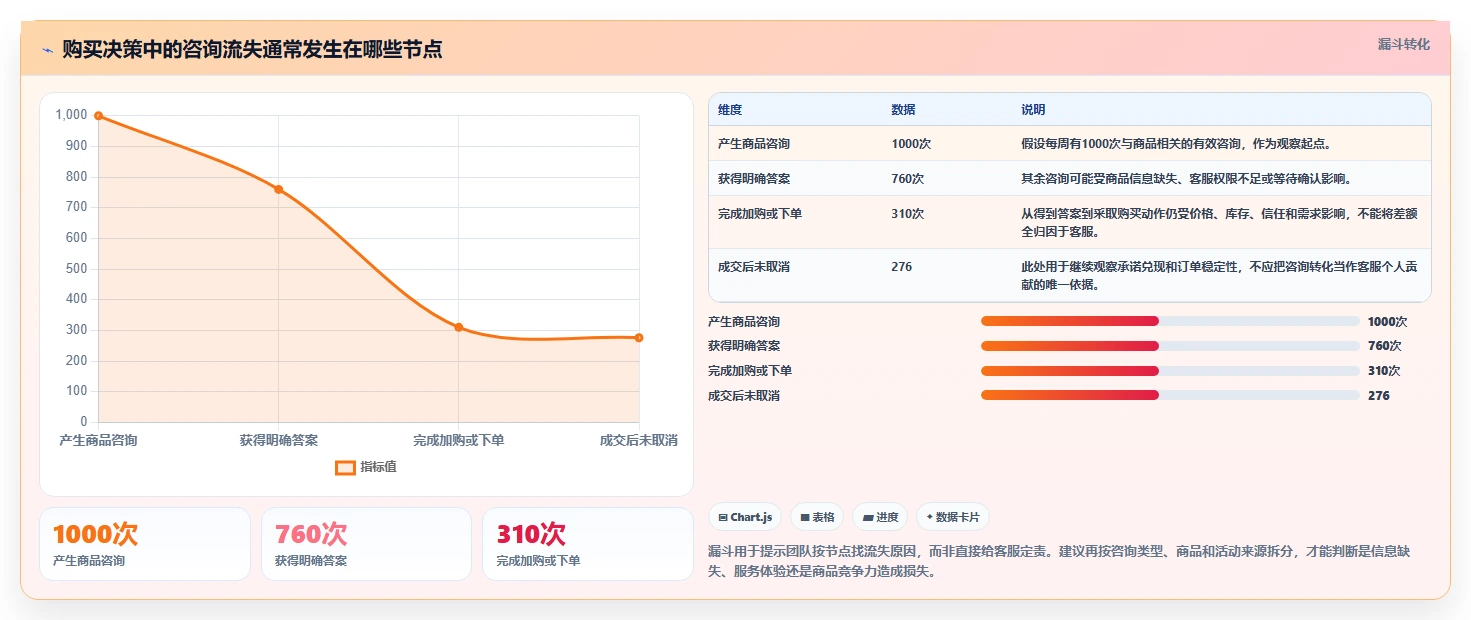This screenshot has height=620, width=1471.
Task: Click the 表格 tag chip
Action: click(x=817, y=517)
